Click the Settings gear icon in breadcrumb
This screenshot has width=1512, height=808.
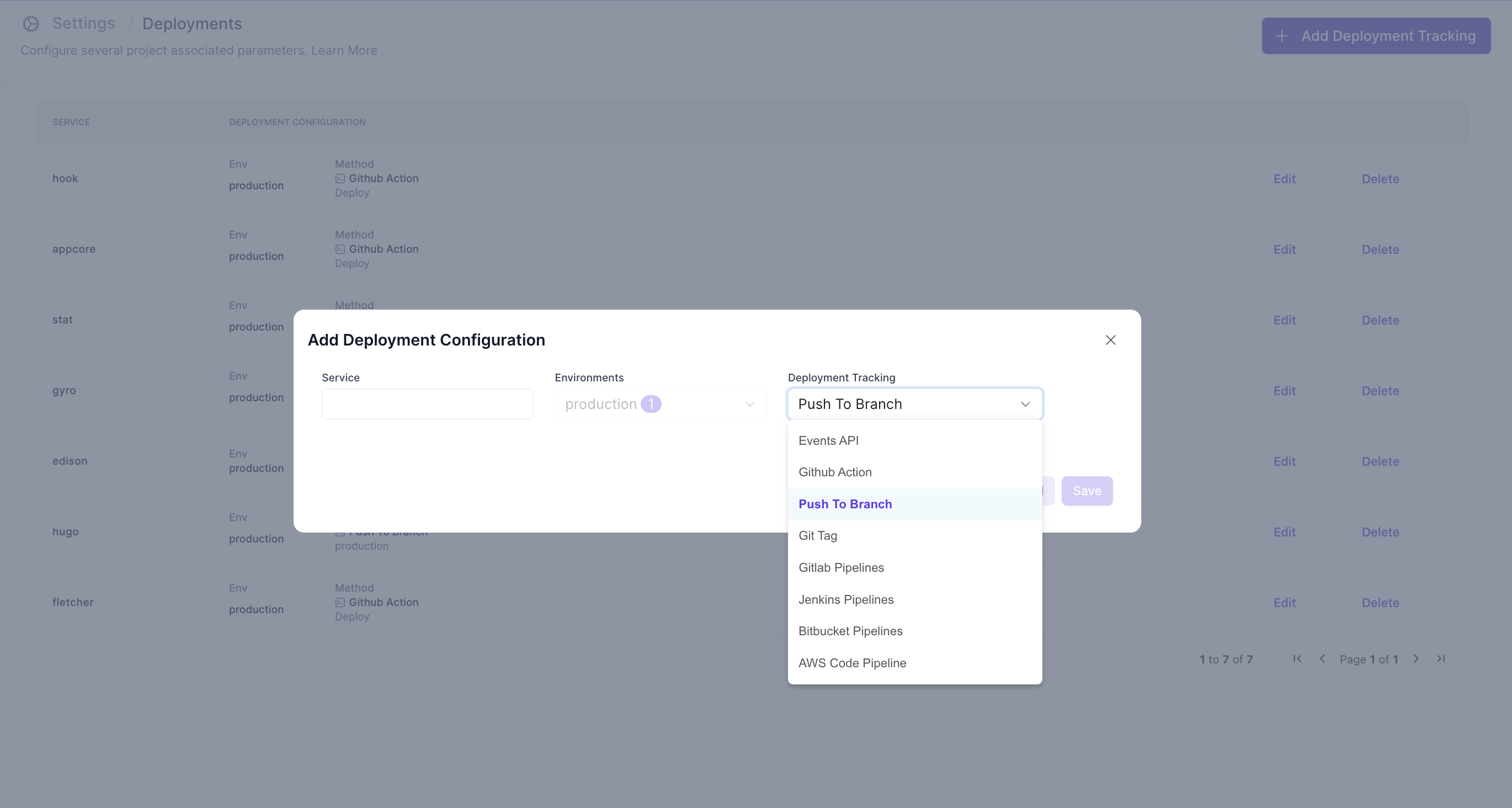point(30,24)
